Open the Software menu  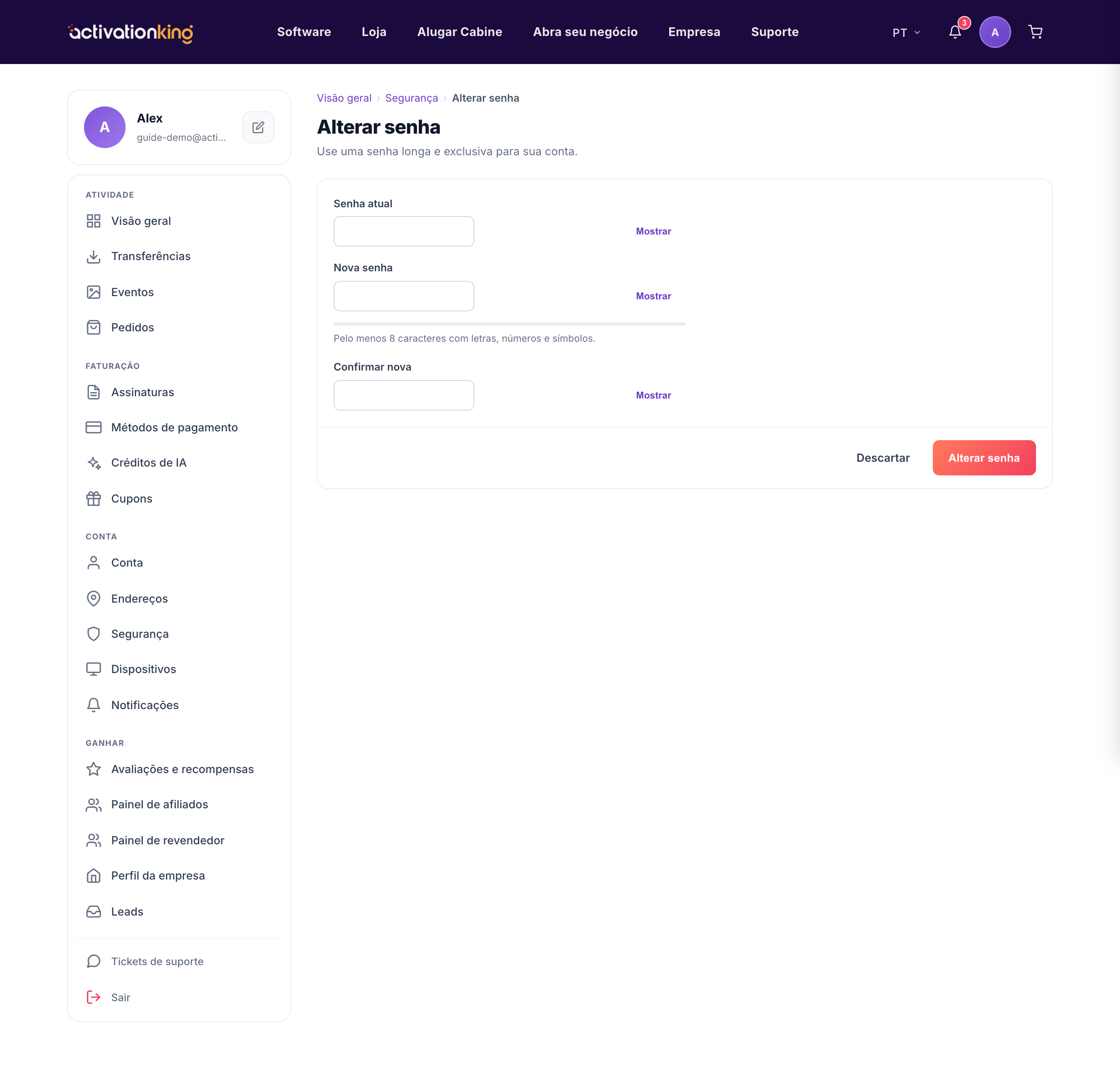304,32
